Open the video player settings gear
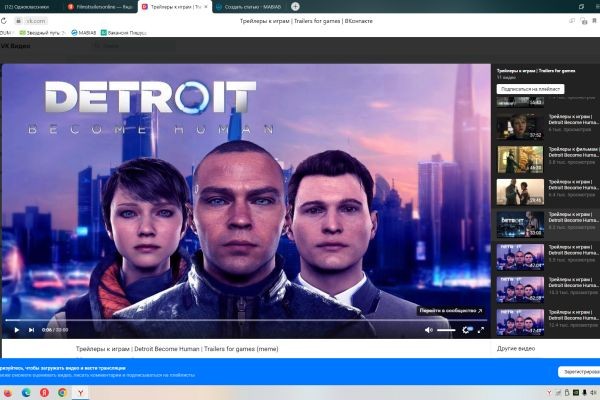Image resolution: width=600 pixels, height=400 pixels. point(466,330)
